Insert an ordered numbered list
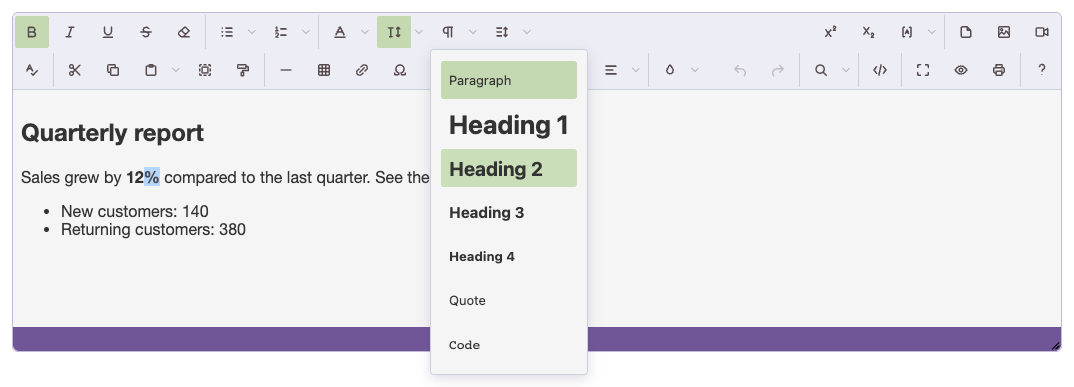1074x387 pixels. (x=281, y=32)
